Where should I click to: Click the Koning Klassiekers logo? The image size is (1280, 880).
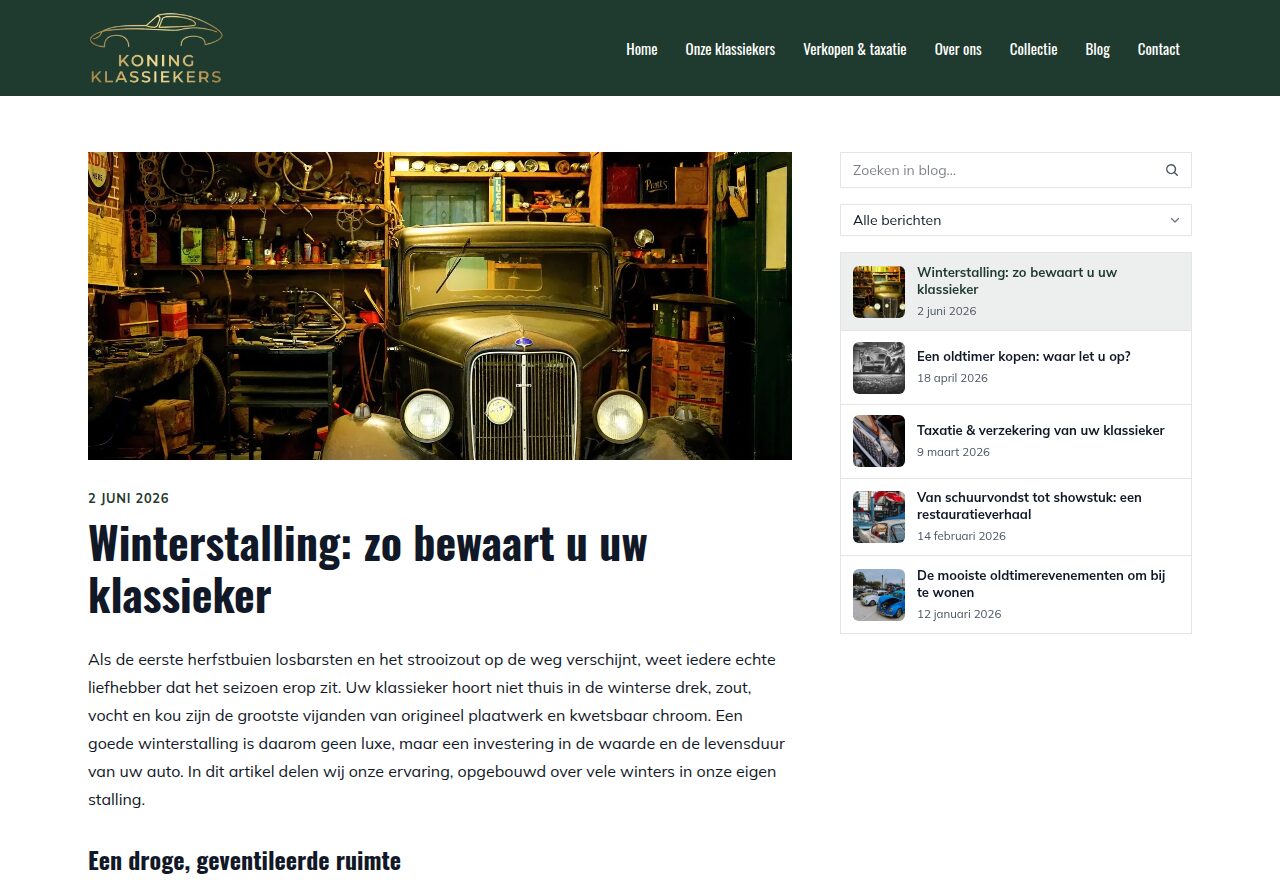coord(156,48)
